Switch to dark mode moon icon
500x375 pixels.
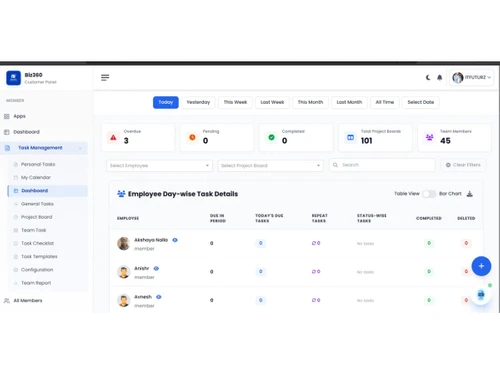click(x=428, y=78)
